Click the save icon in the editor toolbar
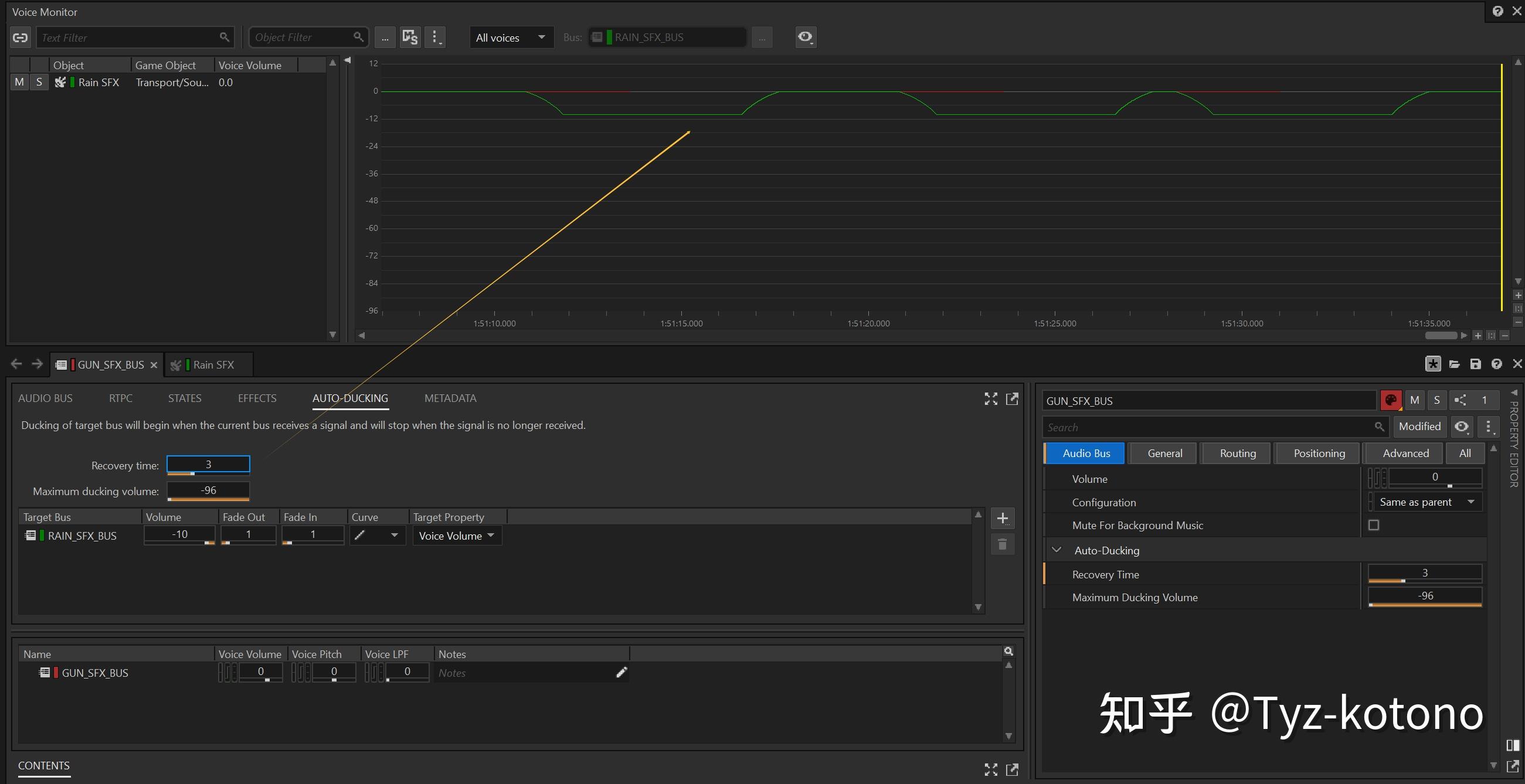Viewport: 1525px width, 784px height. [x=1475, y=364]
